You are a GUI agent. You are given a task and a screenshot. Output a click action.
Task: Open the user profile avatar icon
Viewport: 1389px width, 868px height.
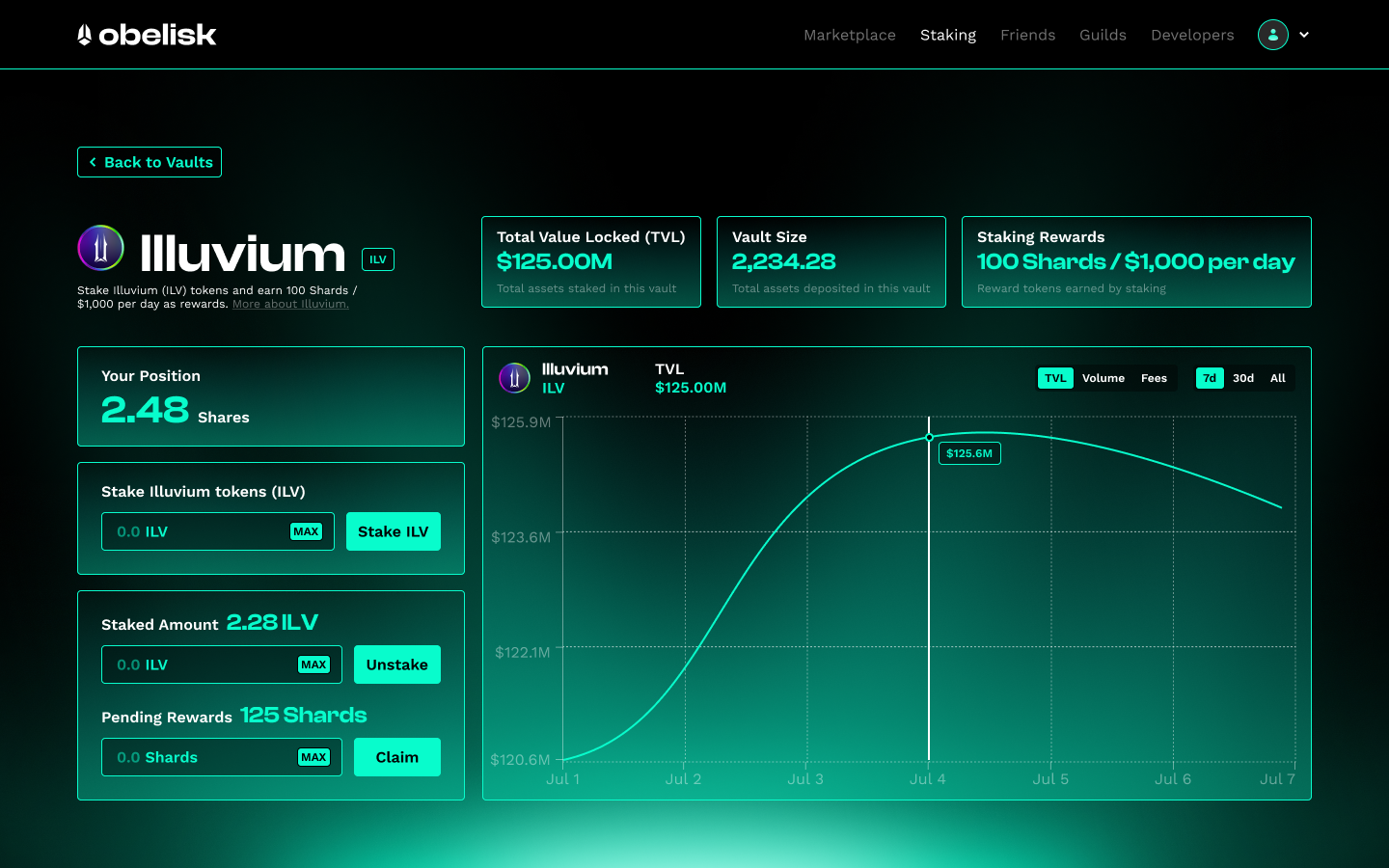click(1273, 35)
